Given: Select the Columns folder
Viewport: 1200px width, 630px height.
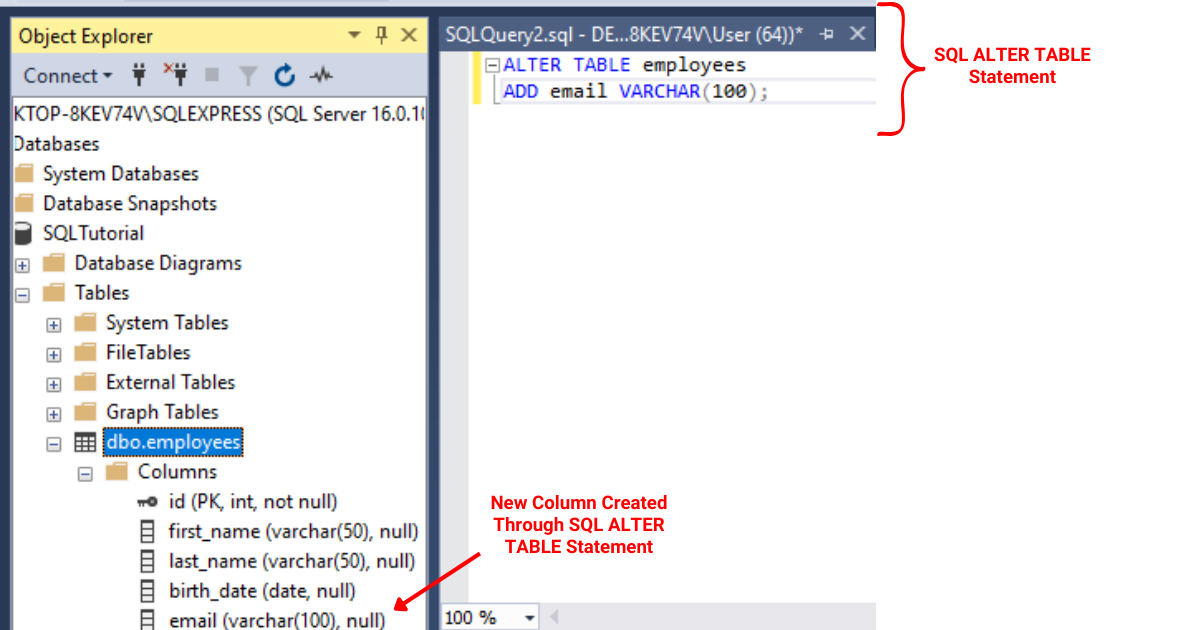Looking at the screenshot, I should pos(177,472).
